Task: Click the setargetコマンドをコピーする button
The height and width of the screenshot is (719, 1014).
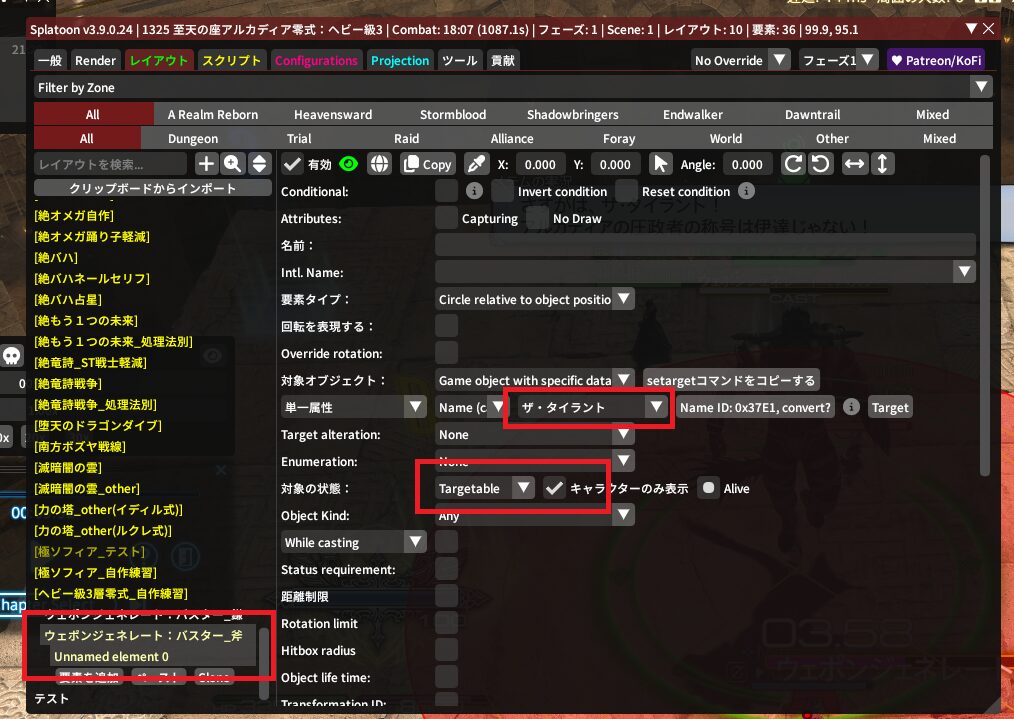Action: 731,380
